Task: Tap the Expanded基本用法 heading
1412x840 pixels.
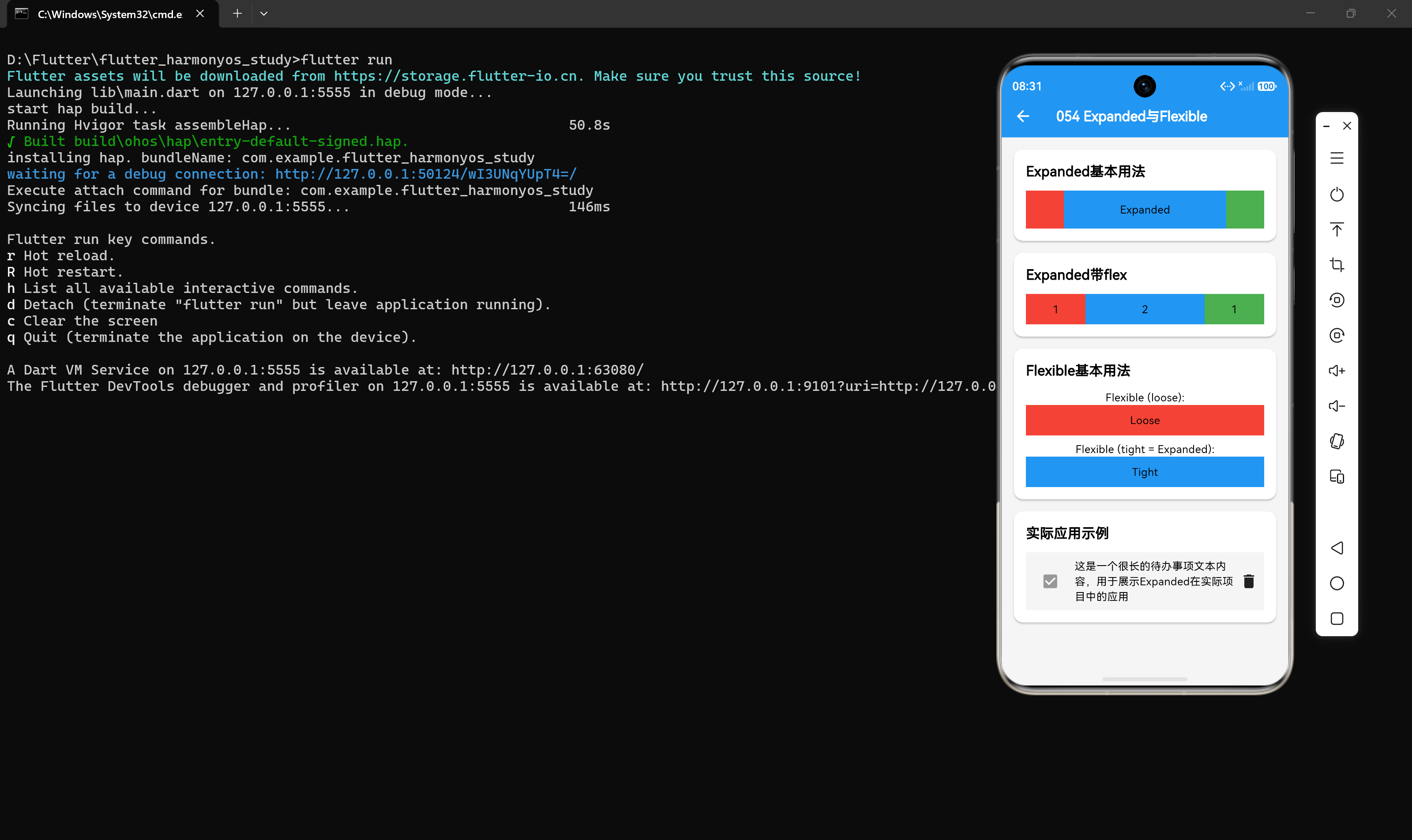Action: coord(1085,172)
